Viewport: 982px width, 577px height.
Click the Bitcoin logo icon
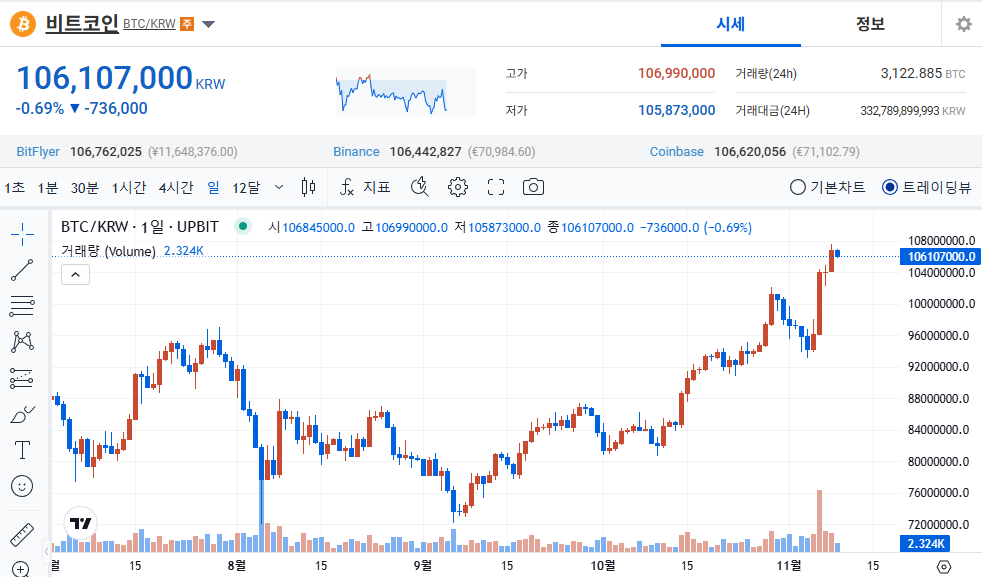(23, 24)
